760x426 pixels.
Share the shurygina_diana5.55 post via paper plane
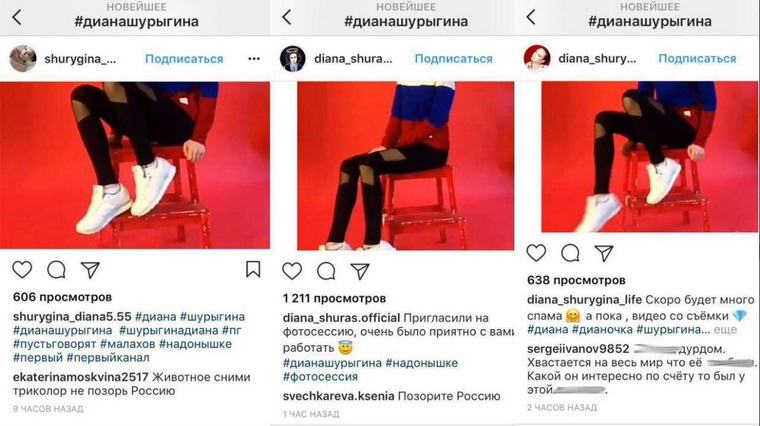click(x=90, y=269)
